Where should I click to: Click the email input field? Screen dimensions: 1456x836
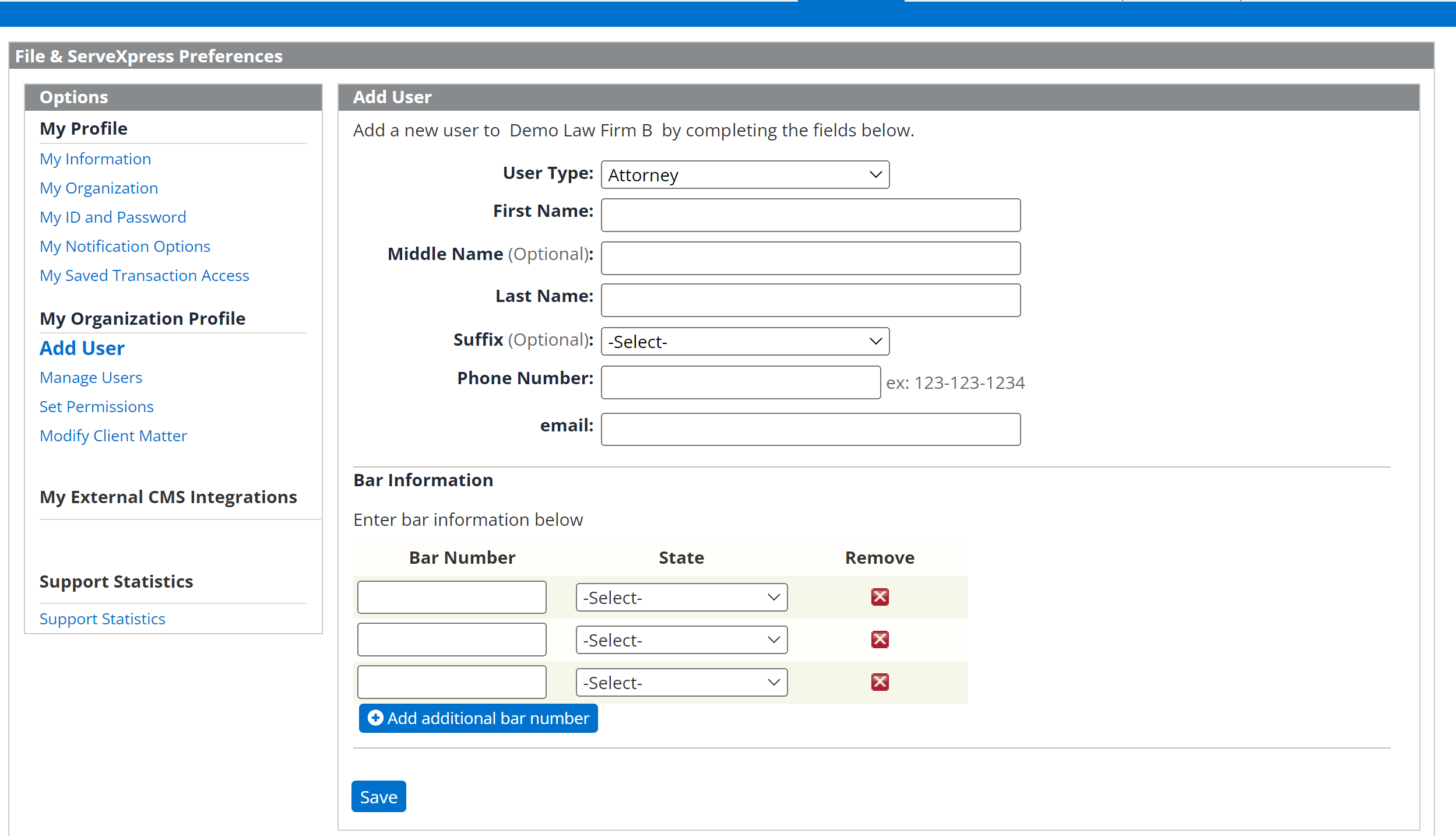tap(811, 430)
